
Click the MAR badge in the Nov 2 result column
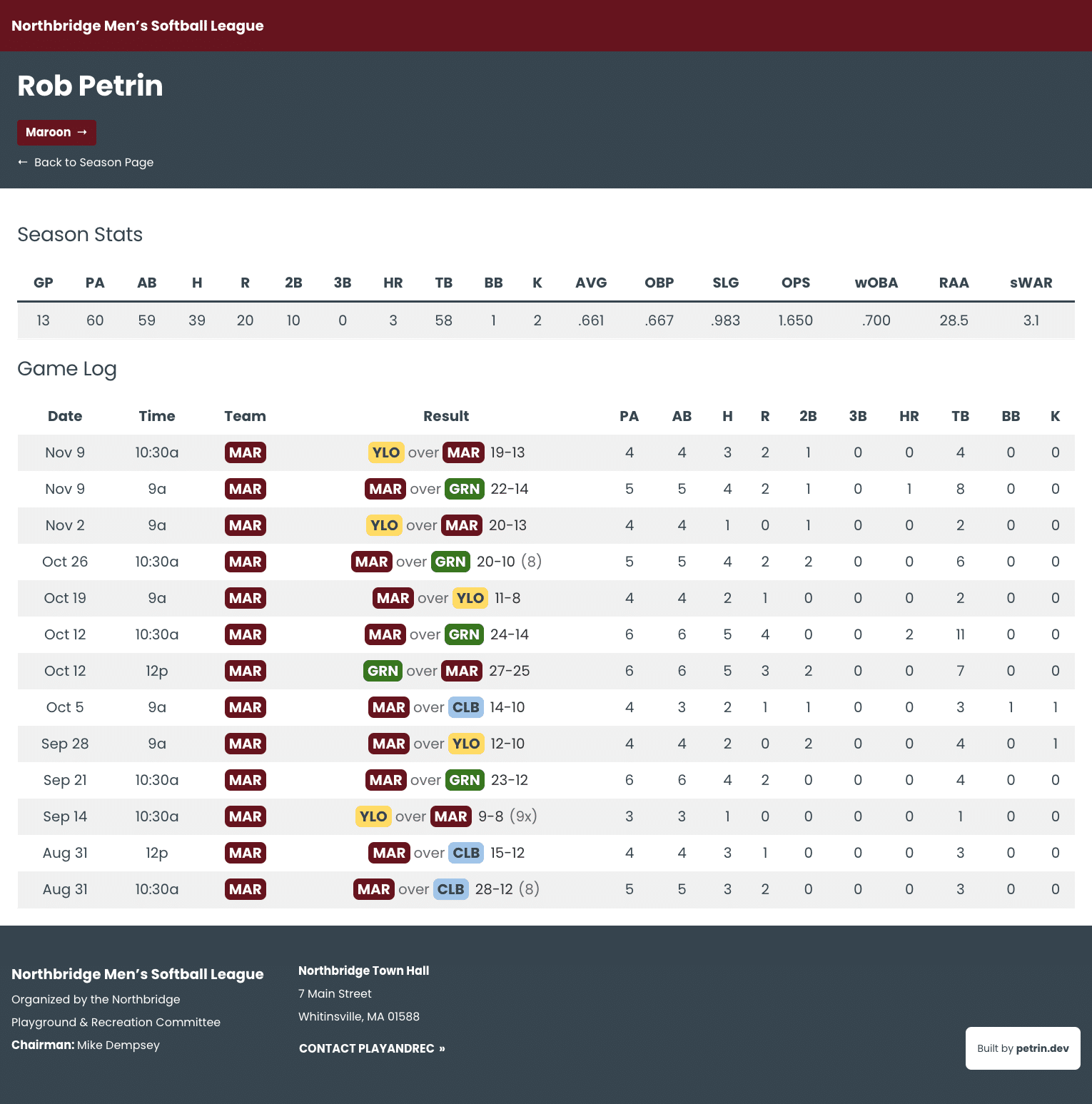[461, 525]
